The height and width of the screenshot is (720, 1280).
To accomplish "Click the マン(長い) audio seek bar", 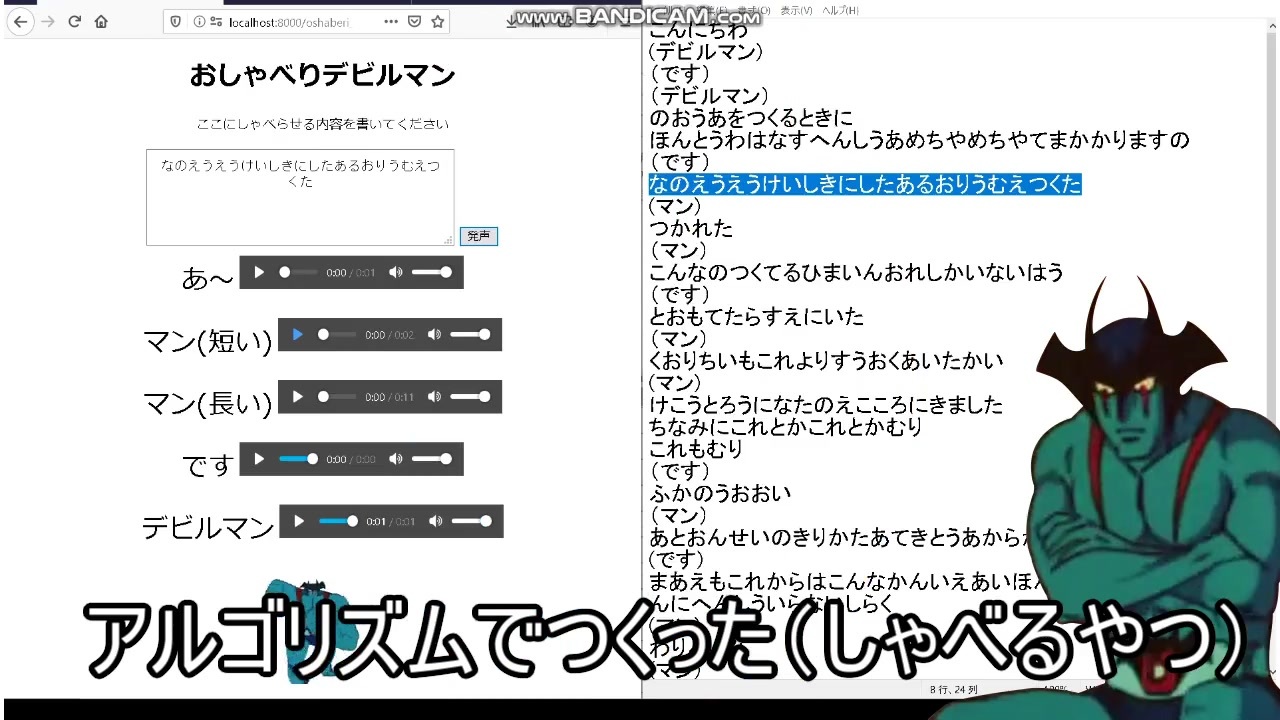I will (337, 396).
